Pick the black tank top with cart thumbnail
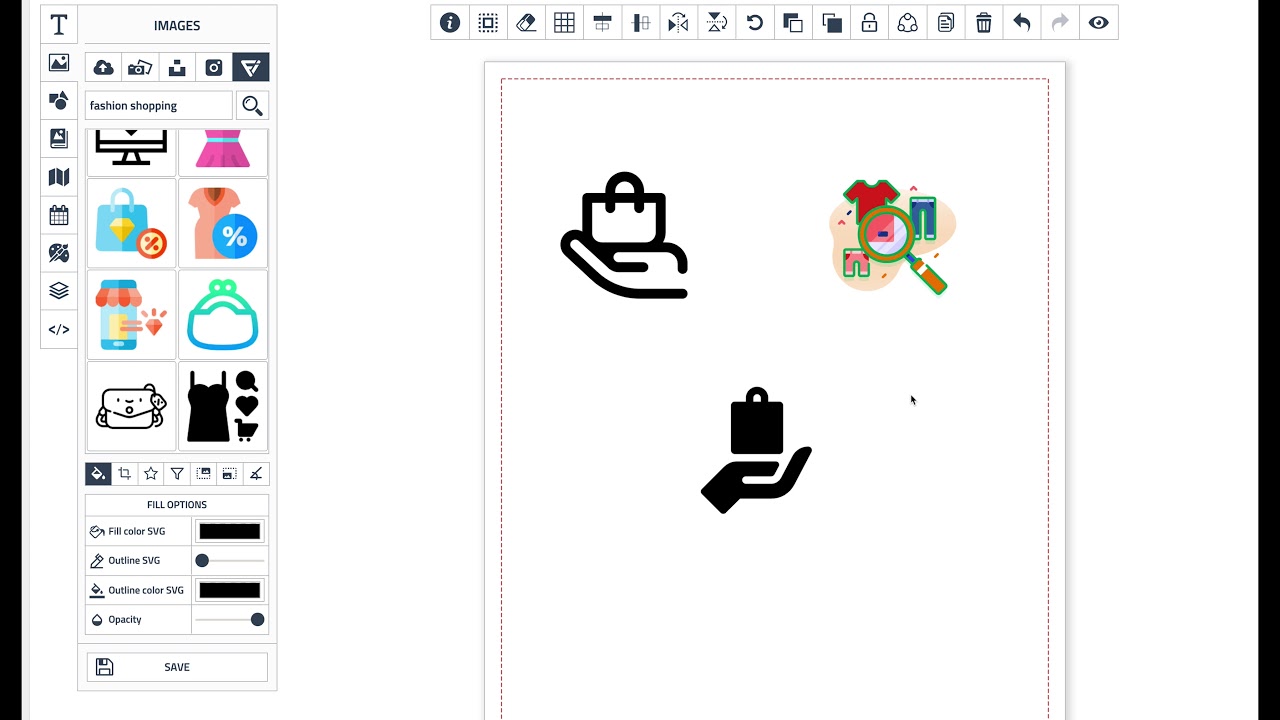Image resolution: width=1280 pixels, height=720 pixels. point(223,406)
